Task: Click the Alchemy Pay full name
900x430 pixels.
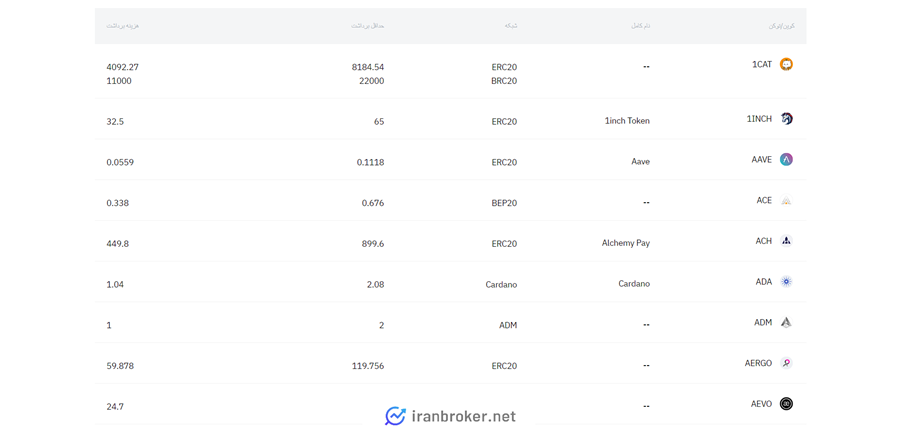Action: click(x=626, y=243)
